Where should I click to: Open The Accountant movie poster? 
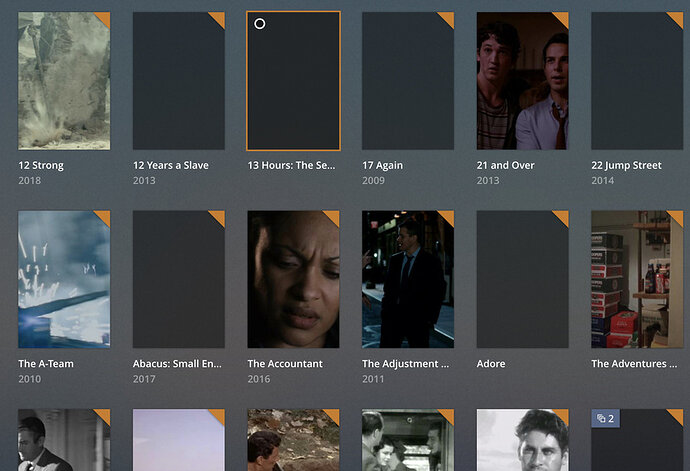294,279
